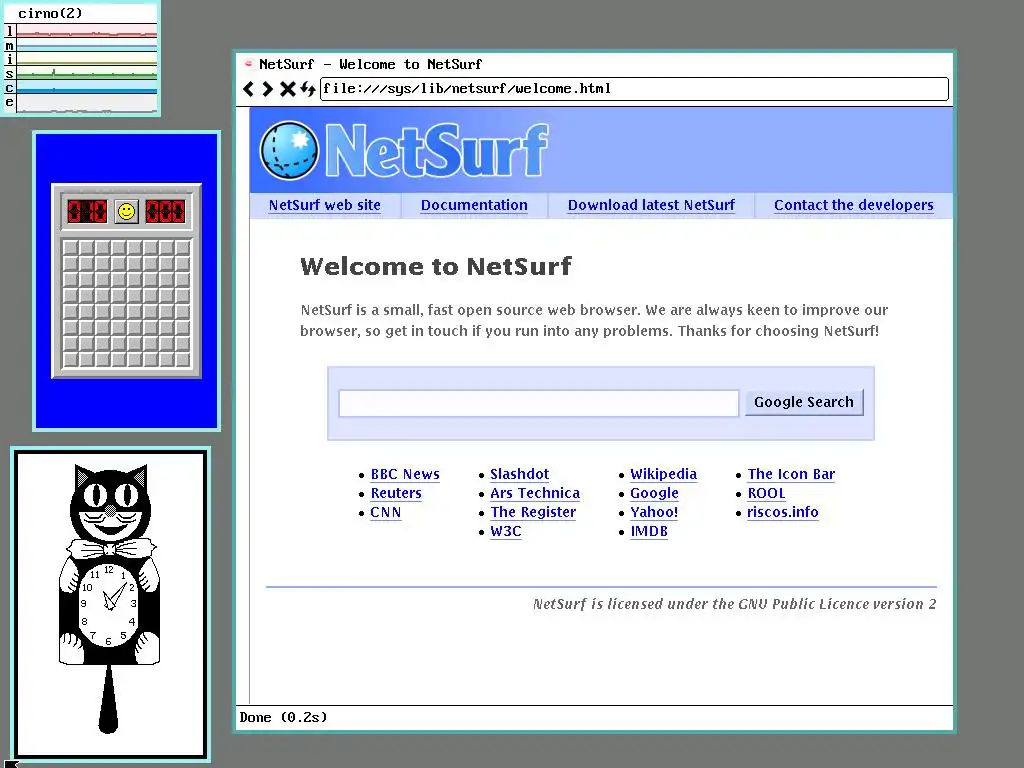The width and height of the screenshot is (1024, 768).
Task: Reveal the top-left Minesweeper tile
Action: coord(71,248)
